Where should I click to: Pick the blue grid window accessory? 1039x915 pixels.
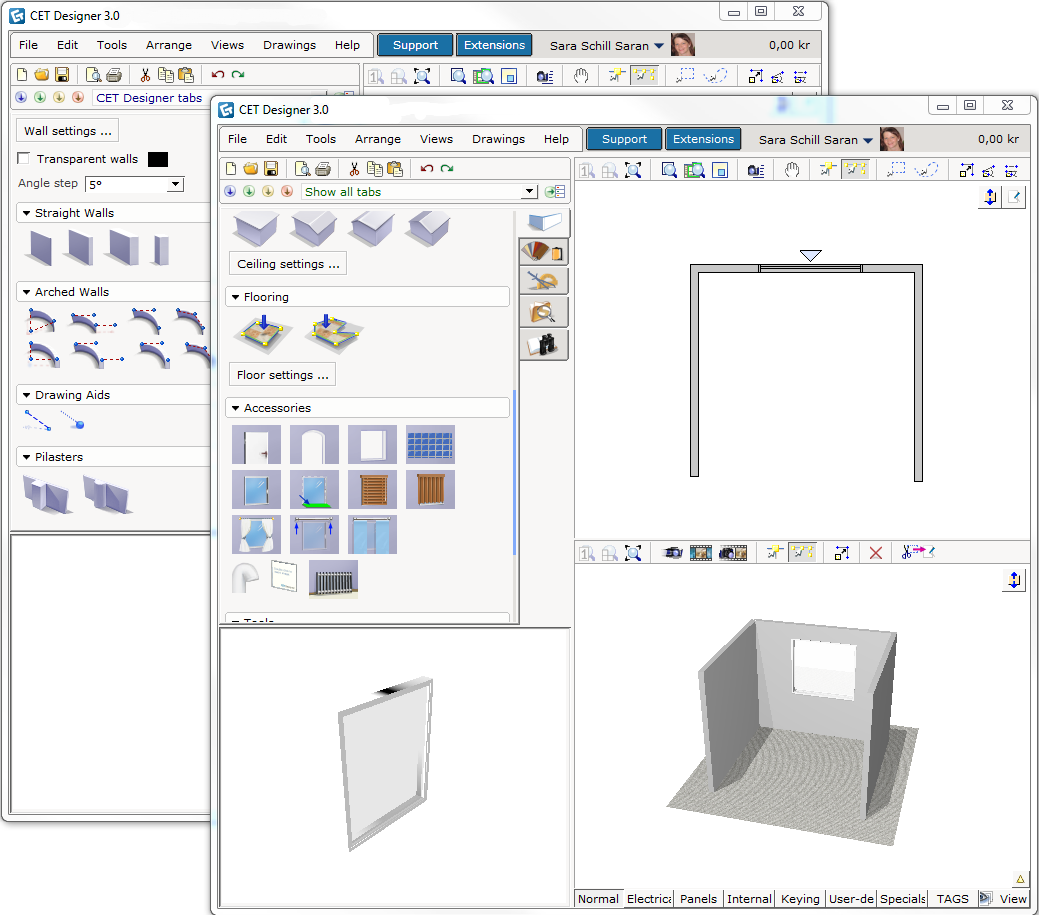point(430,445)
